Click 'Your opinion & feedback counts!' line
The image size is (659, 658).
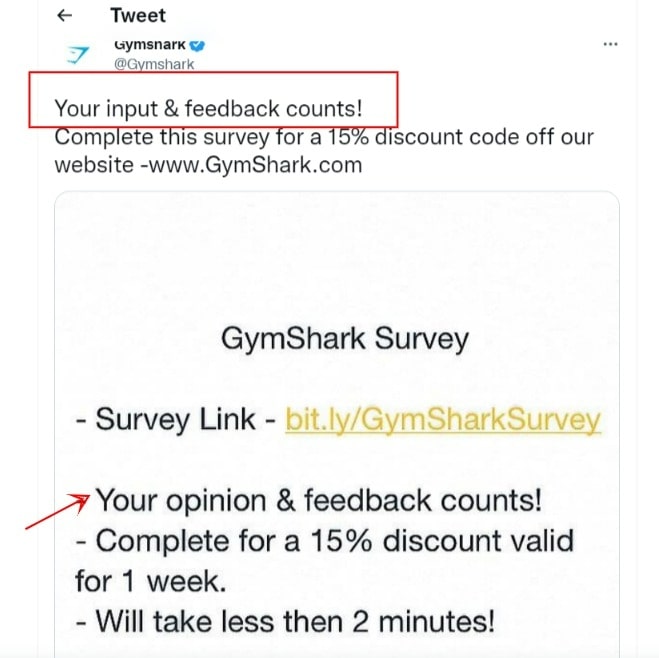pos(319,500)
